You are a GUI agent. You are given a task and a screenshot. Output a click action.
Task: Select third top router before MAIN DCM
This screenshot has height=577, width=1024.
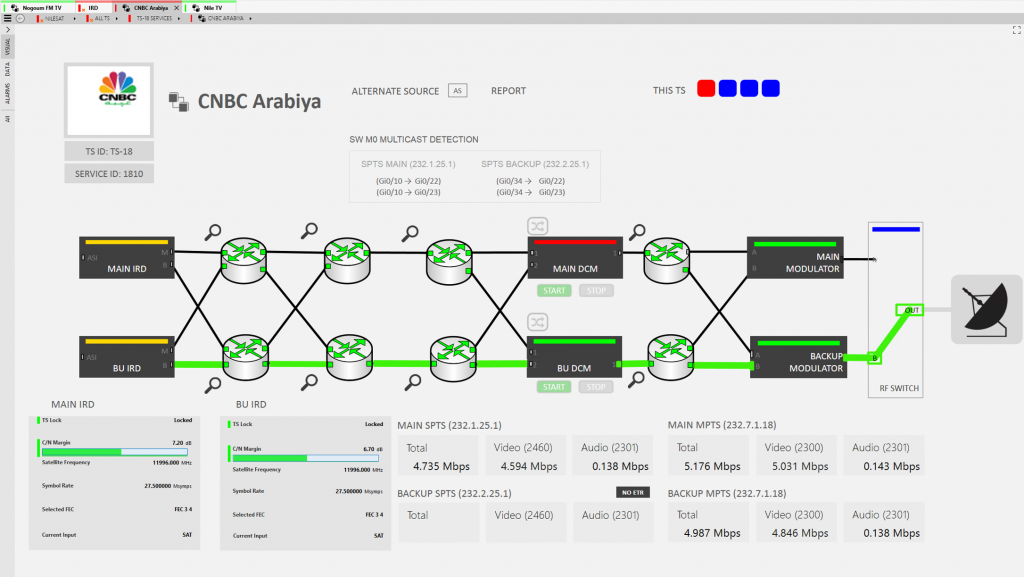(x=449, y=262)
